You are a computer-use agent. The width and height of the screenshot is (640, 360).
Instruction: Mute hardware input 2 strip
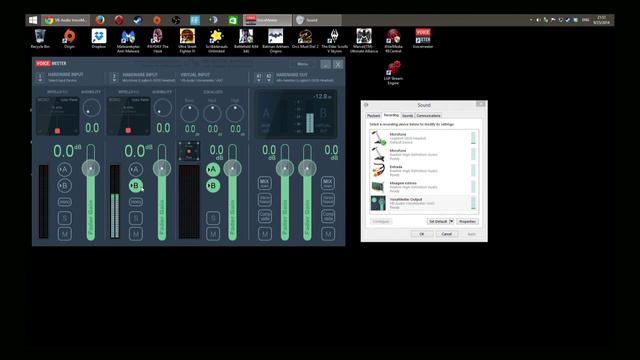click(136, 234)
